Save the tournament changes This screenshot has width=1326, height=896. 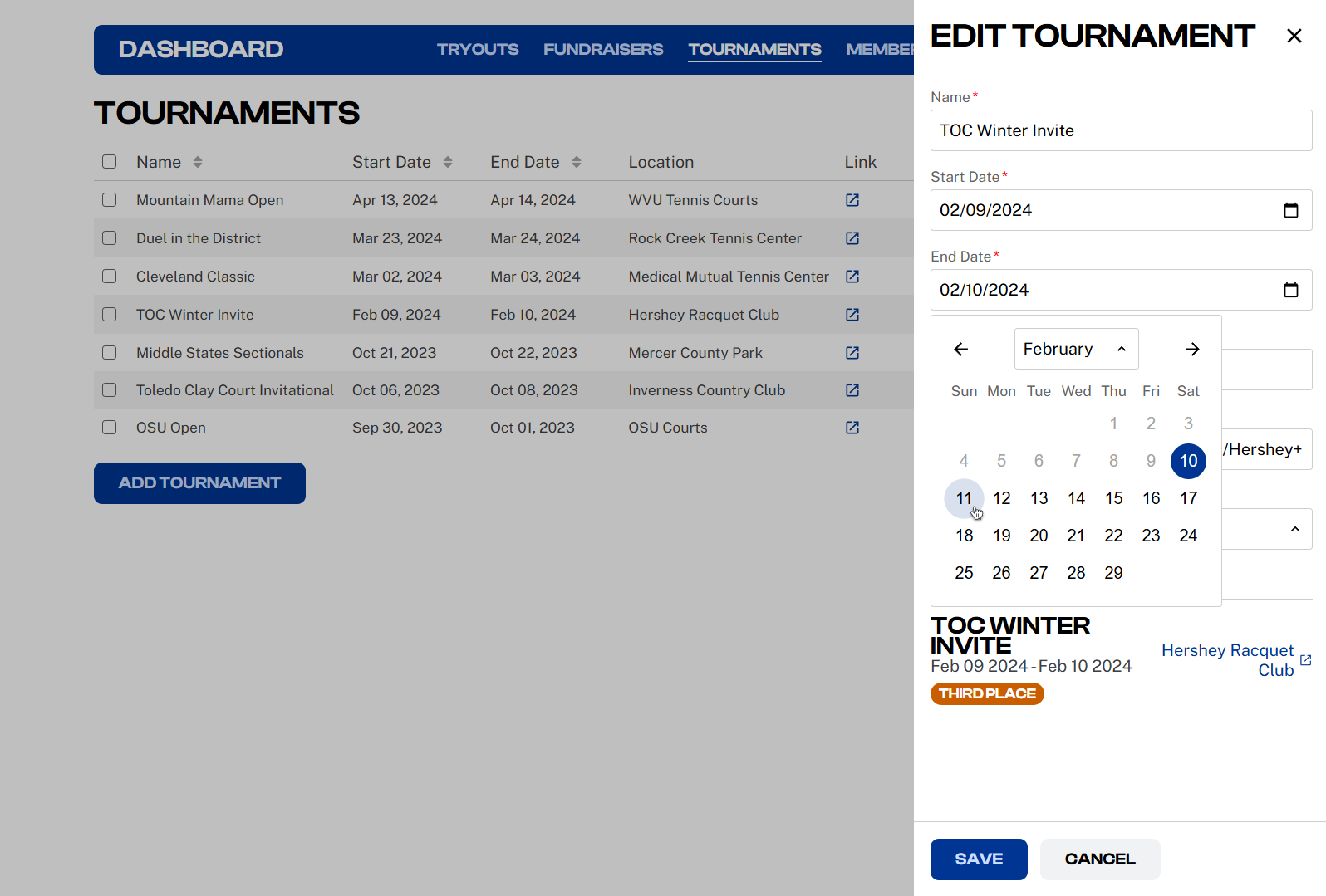click(x=979, y=859)
